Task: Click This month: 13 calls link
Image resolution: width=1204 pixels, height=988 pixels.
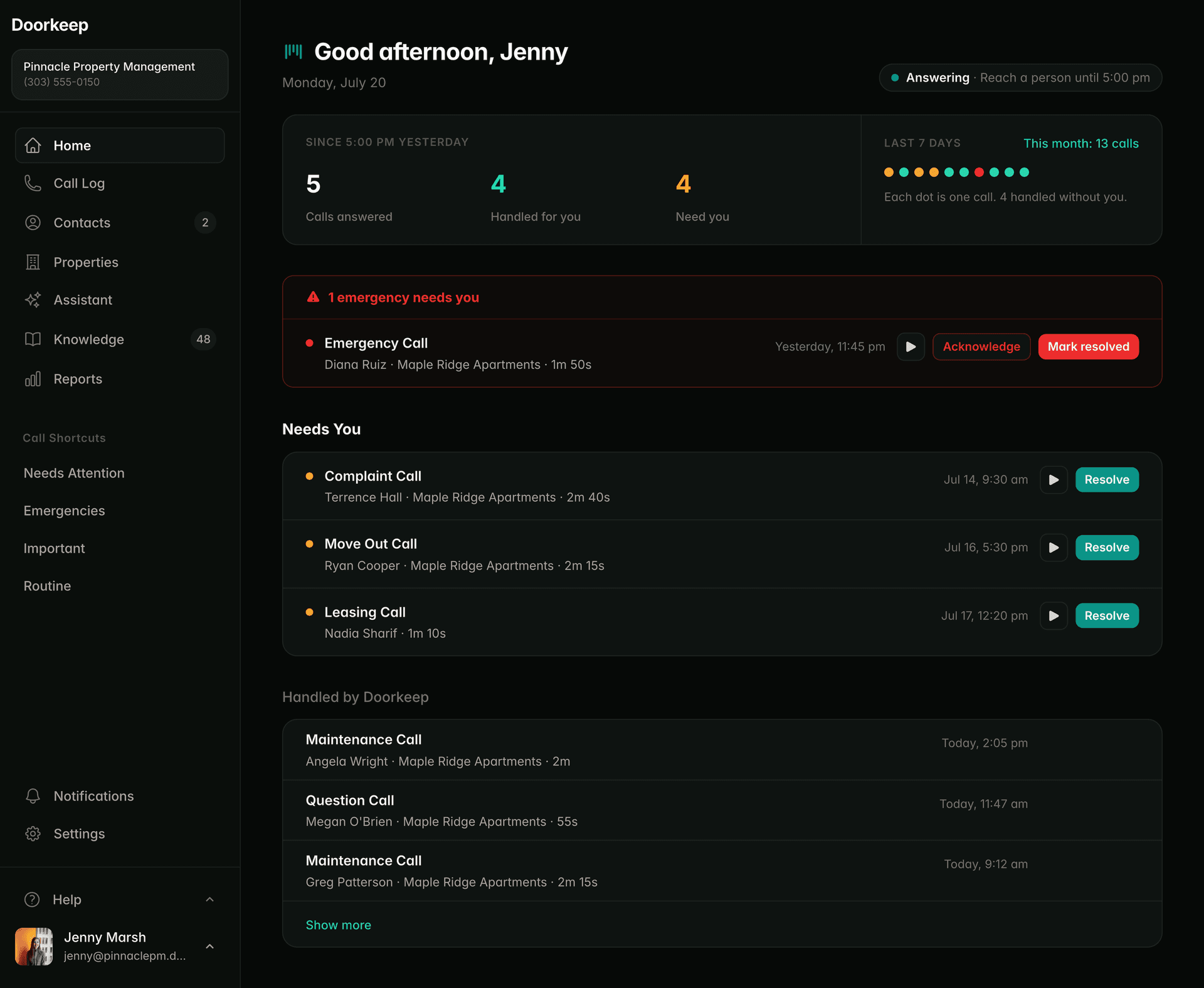Action: 1080,144
